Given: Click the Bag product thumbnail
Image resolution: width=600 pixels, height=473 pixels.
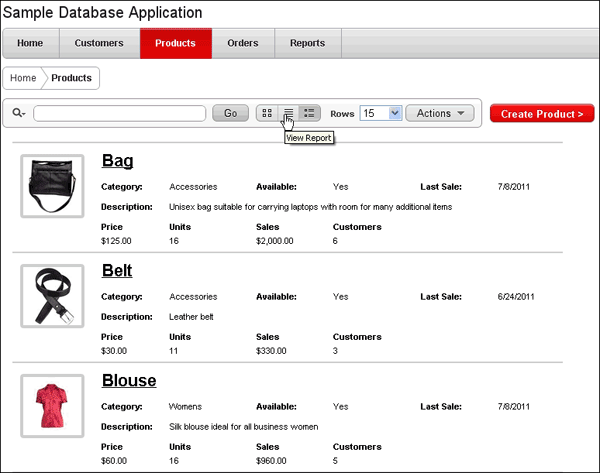Looking at the screenshot, I should 52,186.
